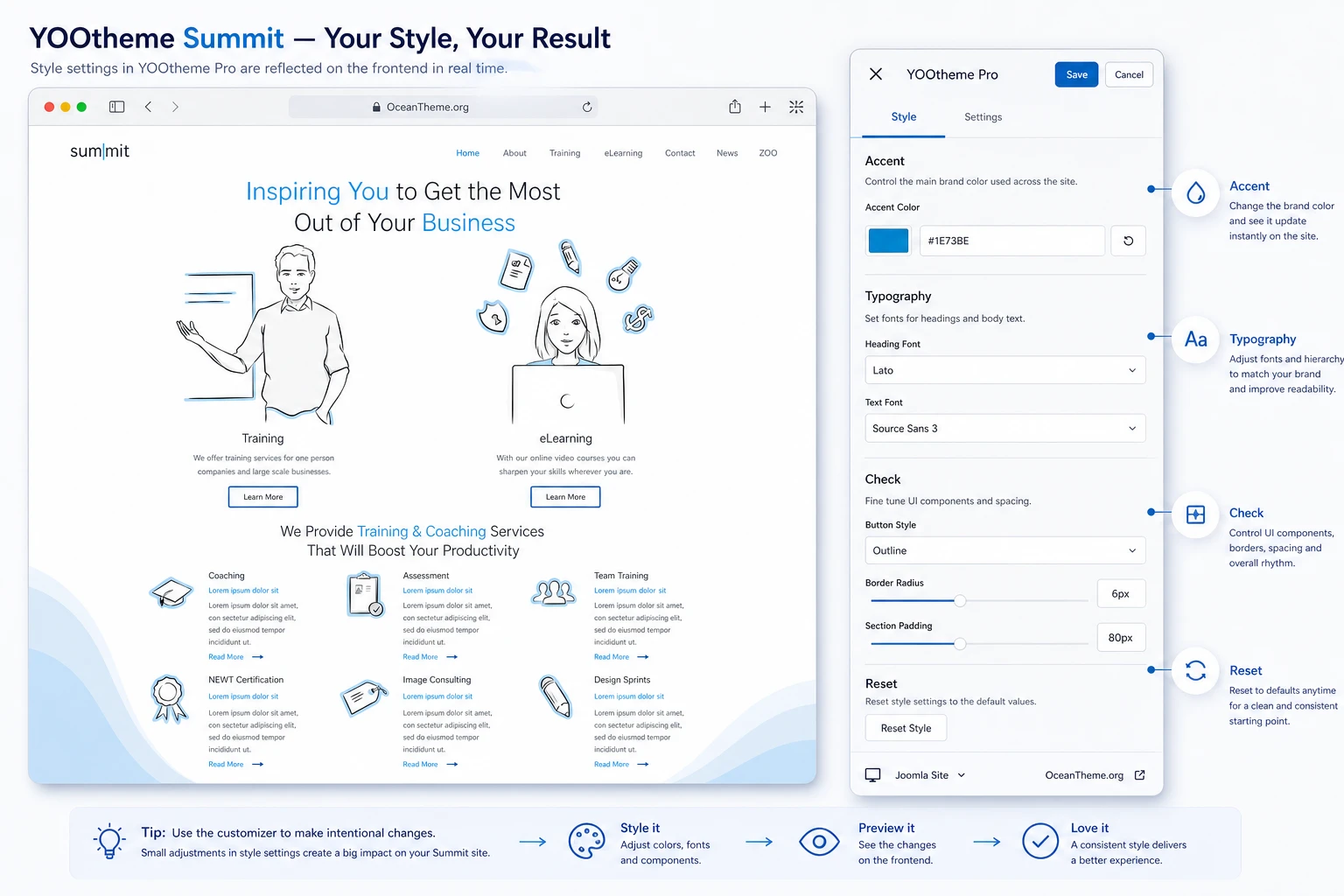
Task: Click the Save button
Action: coord(1077,74)
